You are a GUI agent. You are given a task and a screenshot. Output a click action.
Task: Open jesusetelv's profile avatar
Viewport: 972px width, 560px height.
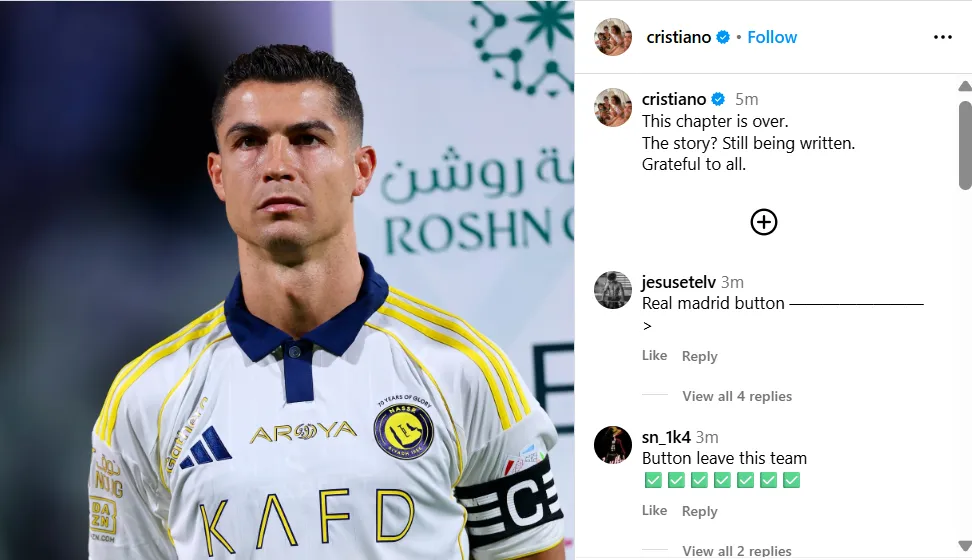click(x=612, y=290)
